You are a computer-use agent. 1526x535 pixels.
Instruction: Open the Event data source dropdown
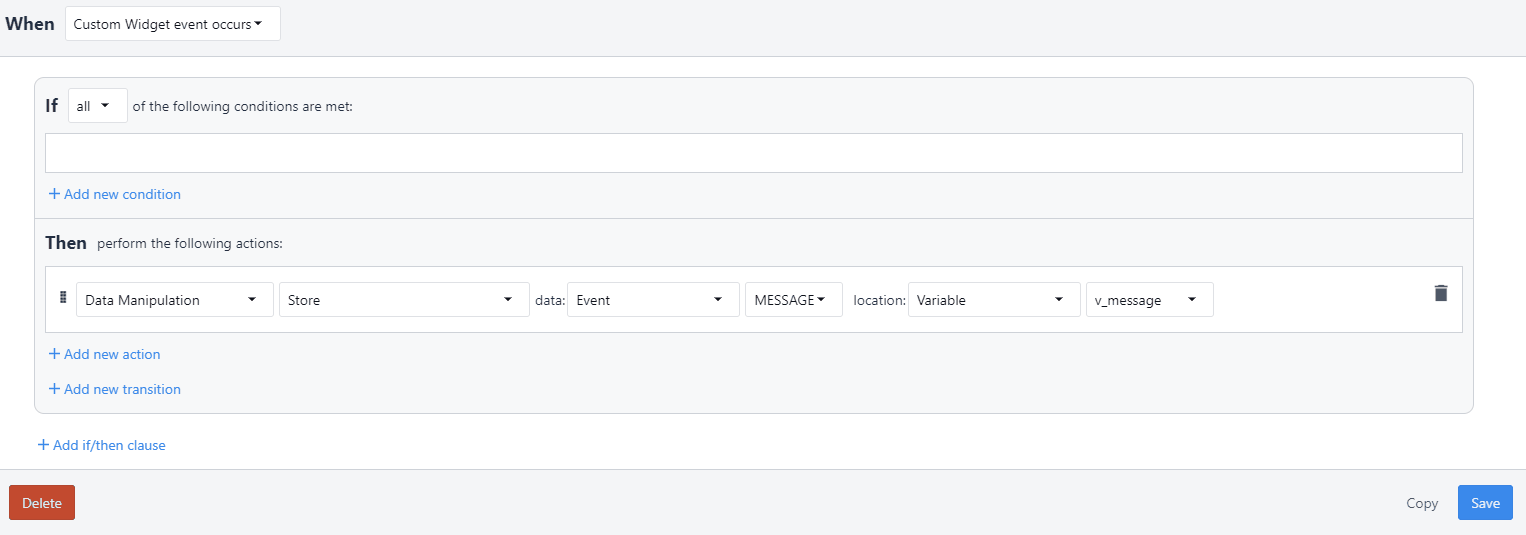(x=650, y=300)
